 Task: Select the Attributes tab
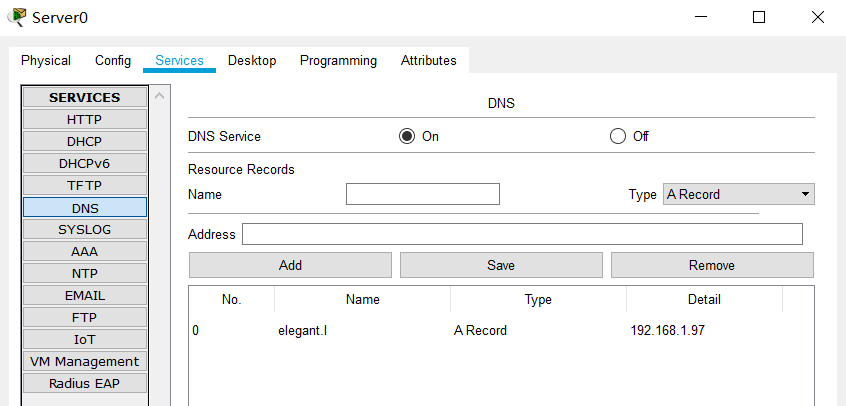point(428,61)
